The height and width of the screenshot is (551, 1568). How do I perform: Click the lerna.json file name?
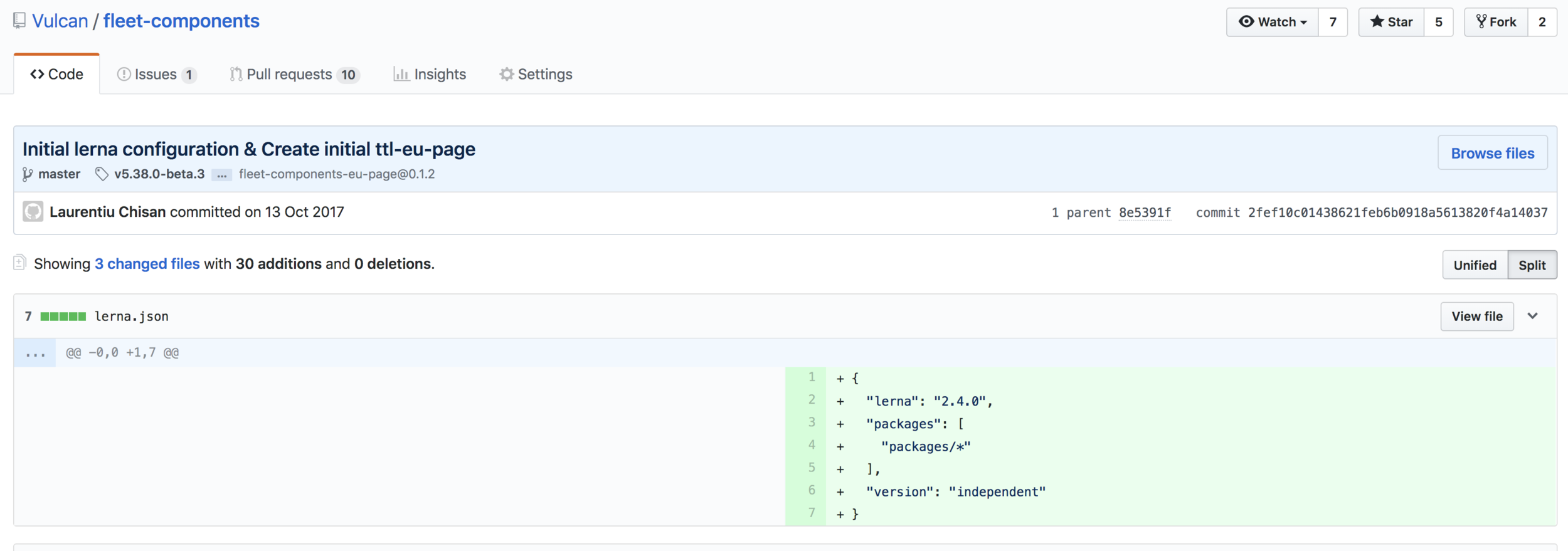coord(132,317)
